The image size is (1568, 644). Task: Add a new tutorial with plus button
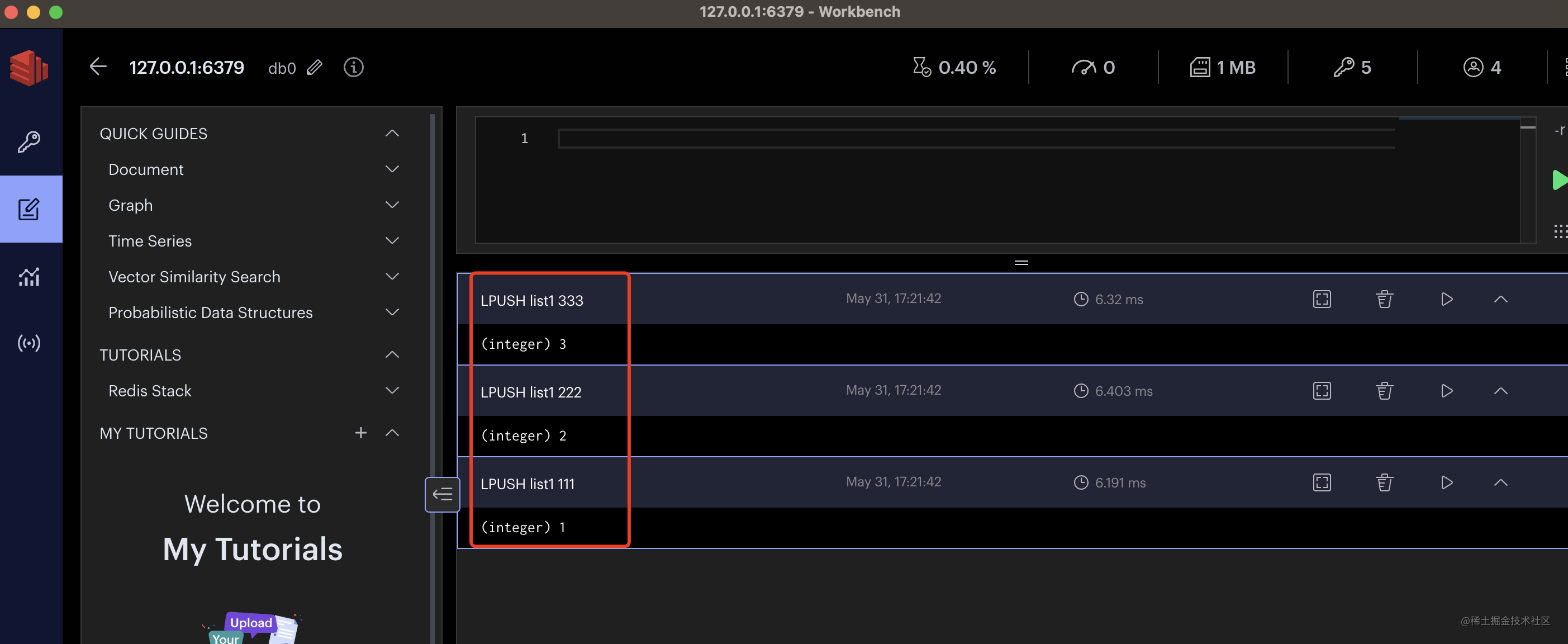pos(361,433)
